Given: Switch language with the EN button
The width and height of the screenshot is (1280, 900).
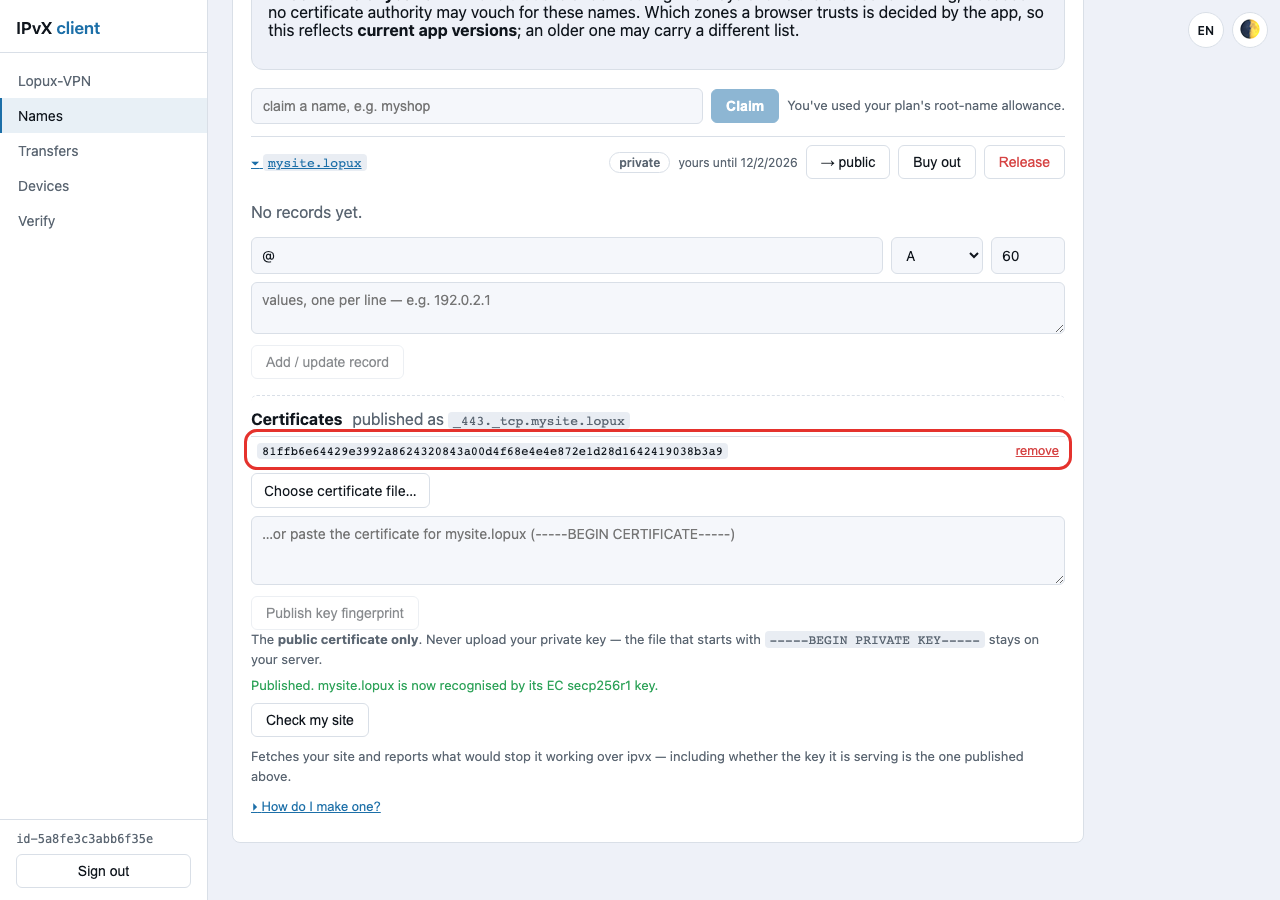Looking at the screenshot, I should [x=1205, y=30].
